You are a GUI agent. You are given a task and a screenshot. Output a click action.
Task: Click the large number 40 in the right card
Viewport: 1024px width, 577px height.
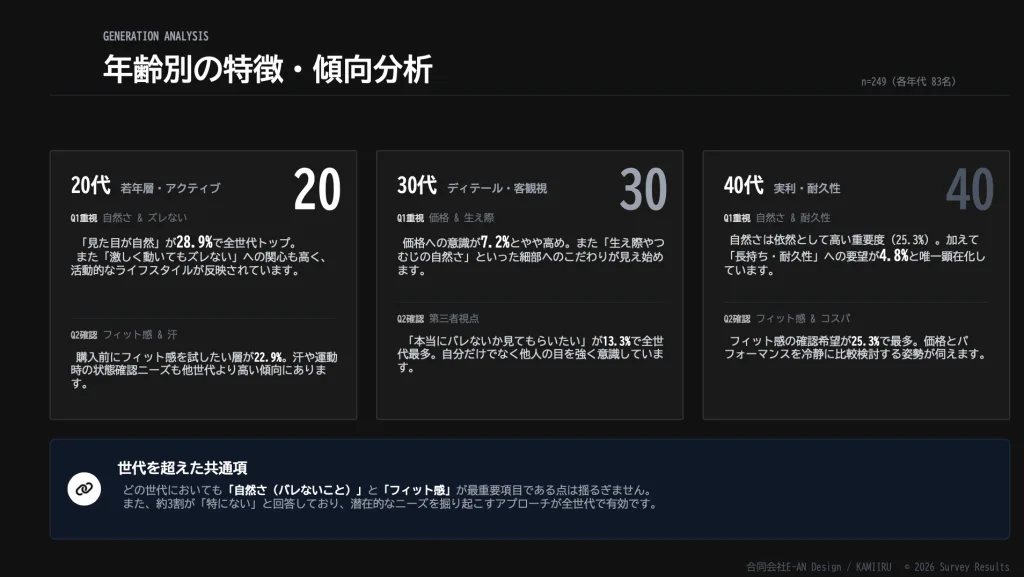tap(969, 190)
